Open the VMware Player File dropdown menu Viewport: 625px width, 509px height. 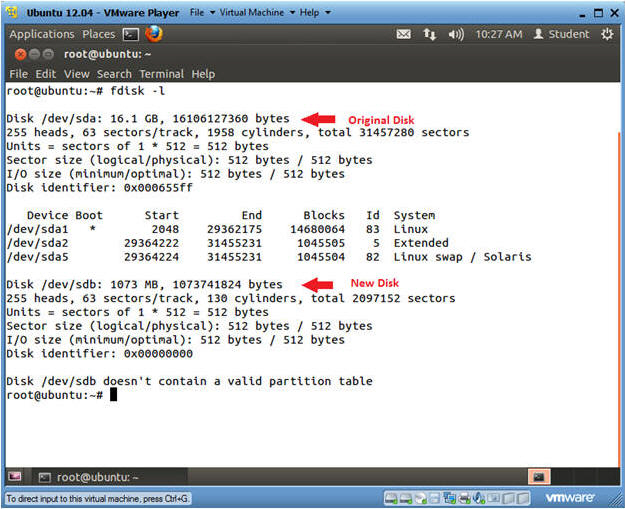click(202, 12)
